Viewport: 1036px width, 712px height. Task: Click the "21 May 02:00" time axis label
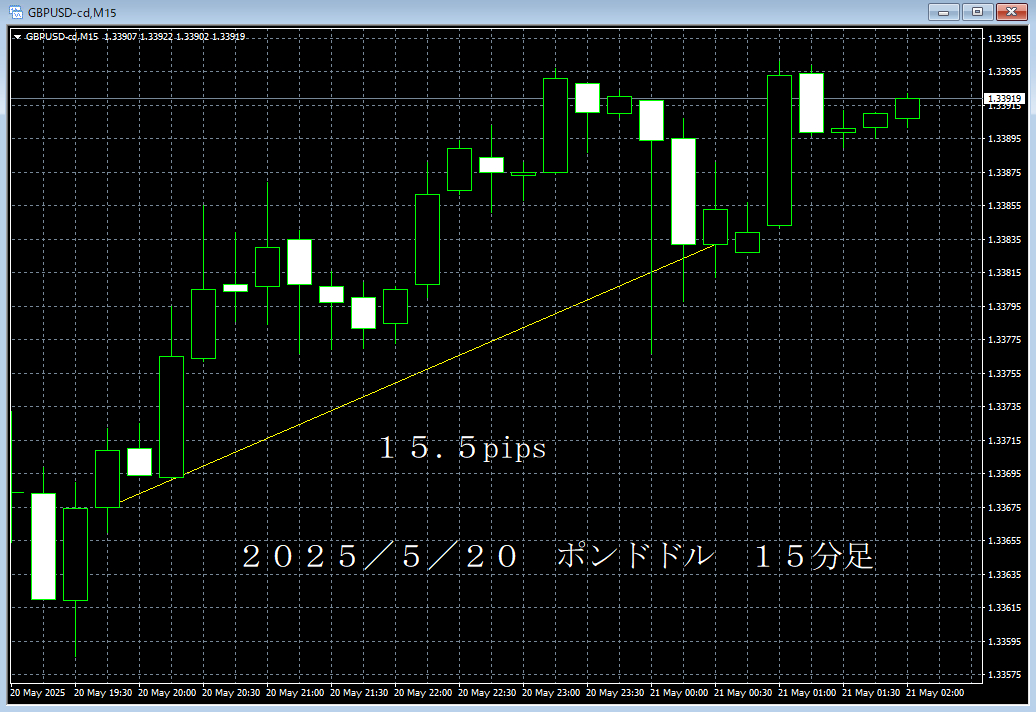(936, 692)
